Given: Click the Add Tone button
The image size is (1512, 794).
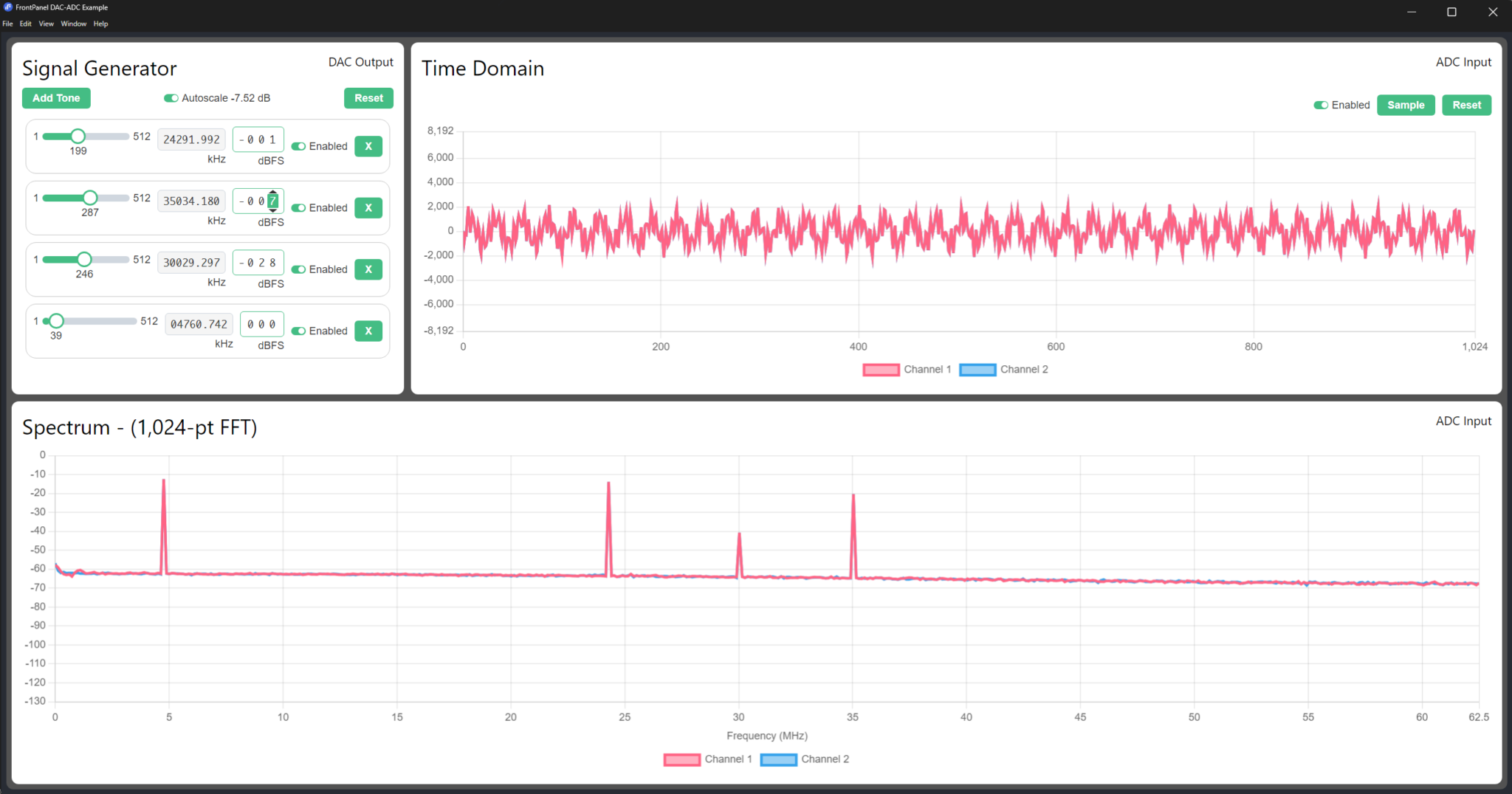Looking at the screenshot, I should tap(55, 97).
